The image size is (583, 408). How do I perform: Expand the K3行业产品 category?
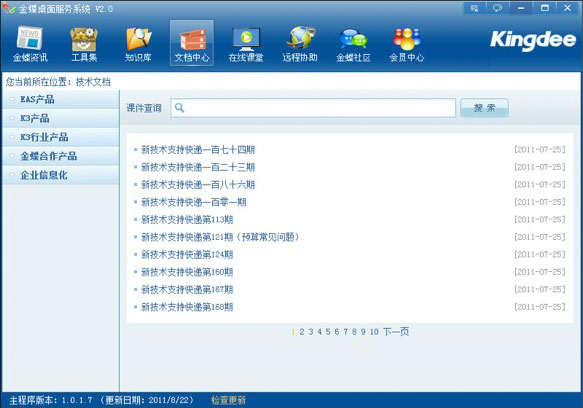(61, 137)
